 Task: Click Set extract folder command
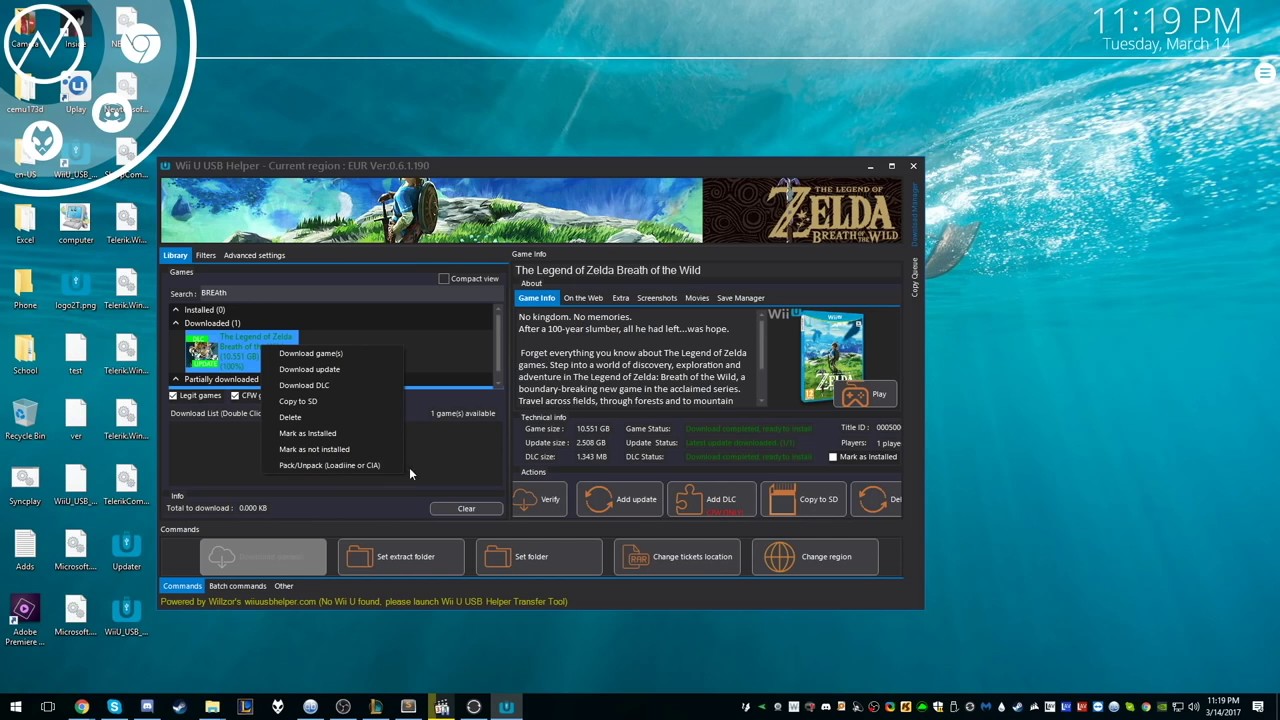point(401,557)
